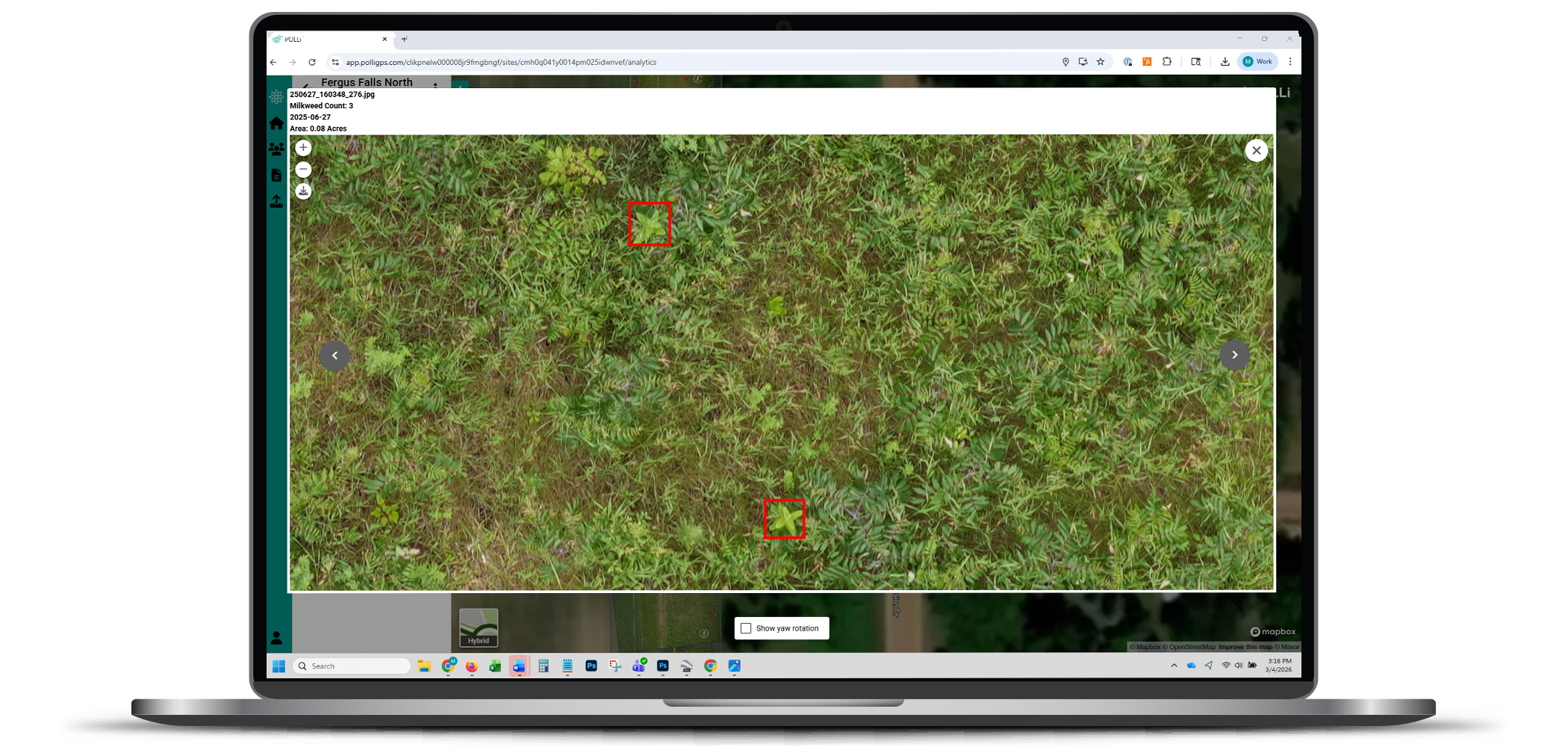Open the taskbar clock and date
This screenshot has width=1568, height=753.
click(1279, 666)
